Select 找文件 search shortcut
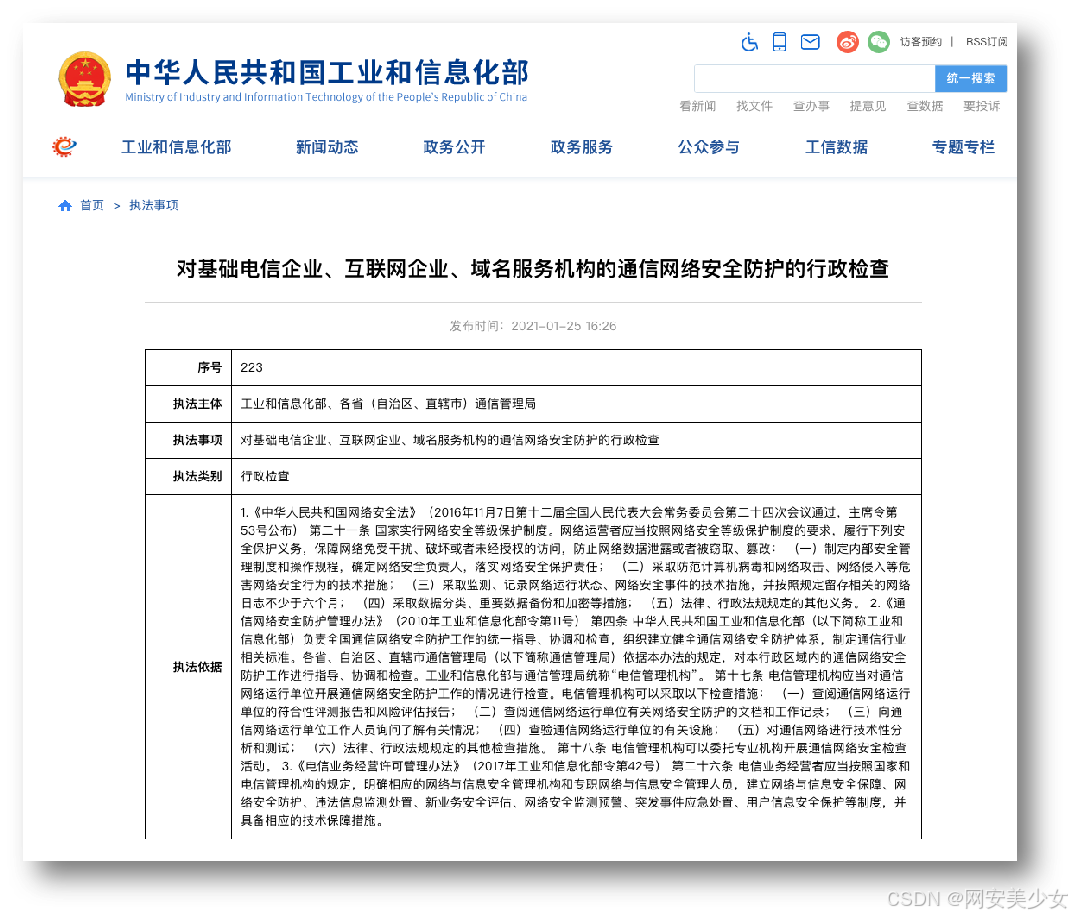Screen dimensions: 1072x916 tap(754, 106)
